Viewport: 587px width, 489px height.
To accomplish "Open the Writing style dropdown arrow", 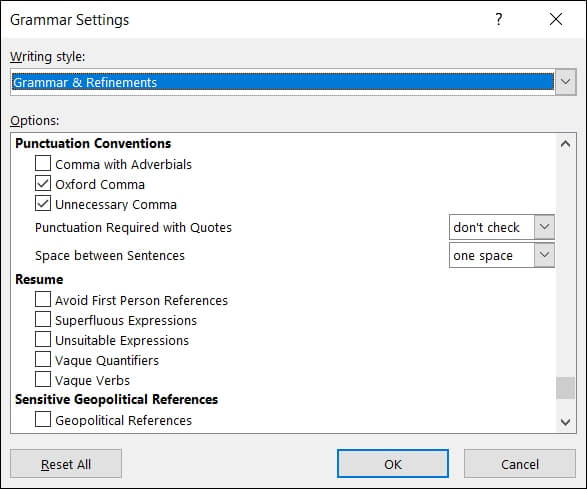I will coord(565,82).
